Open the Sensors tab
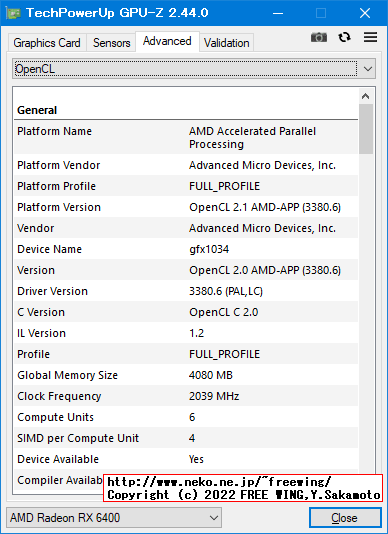The height and width of the screenshot is (534, 388). tap(111, 43)
